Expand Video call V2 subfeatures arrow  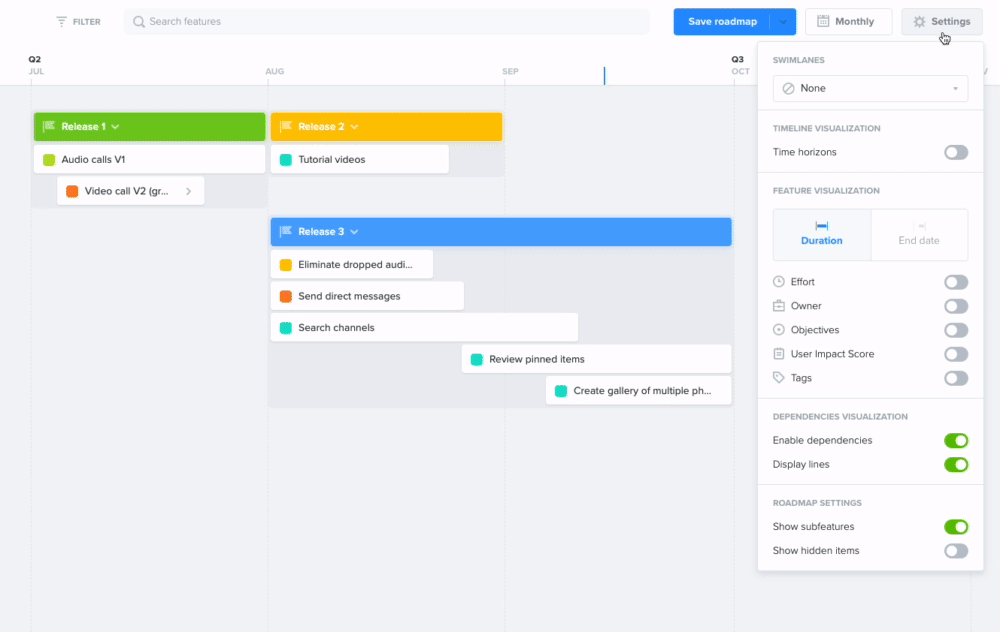tap(188, 191)
